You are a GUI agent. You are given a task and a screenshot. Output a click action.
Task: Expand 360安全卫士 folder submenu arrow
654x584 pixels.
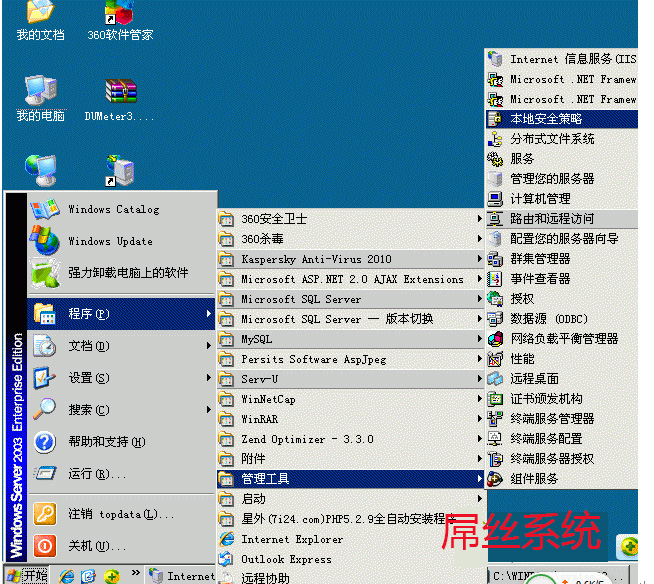479,219
